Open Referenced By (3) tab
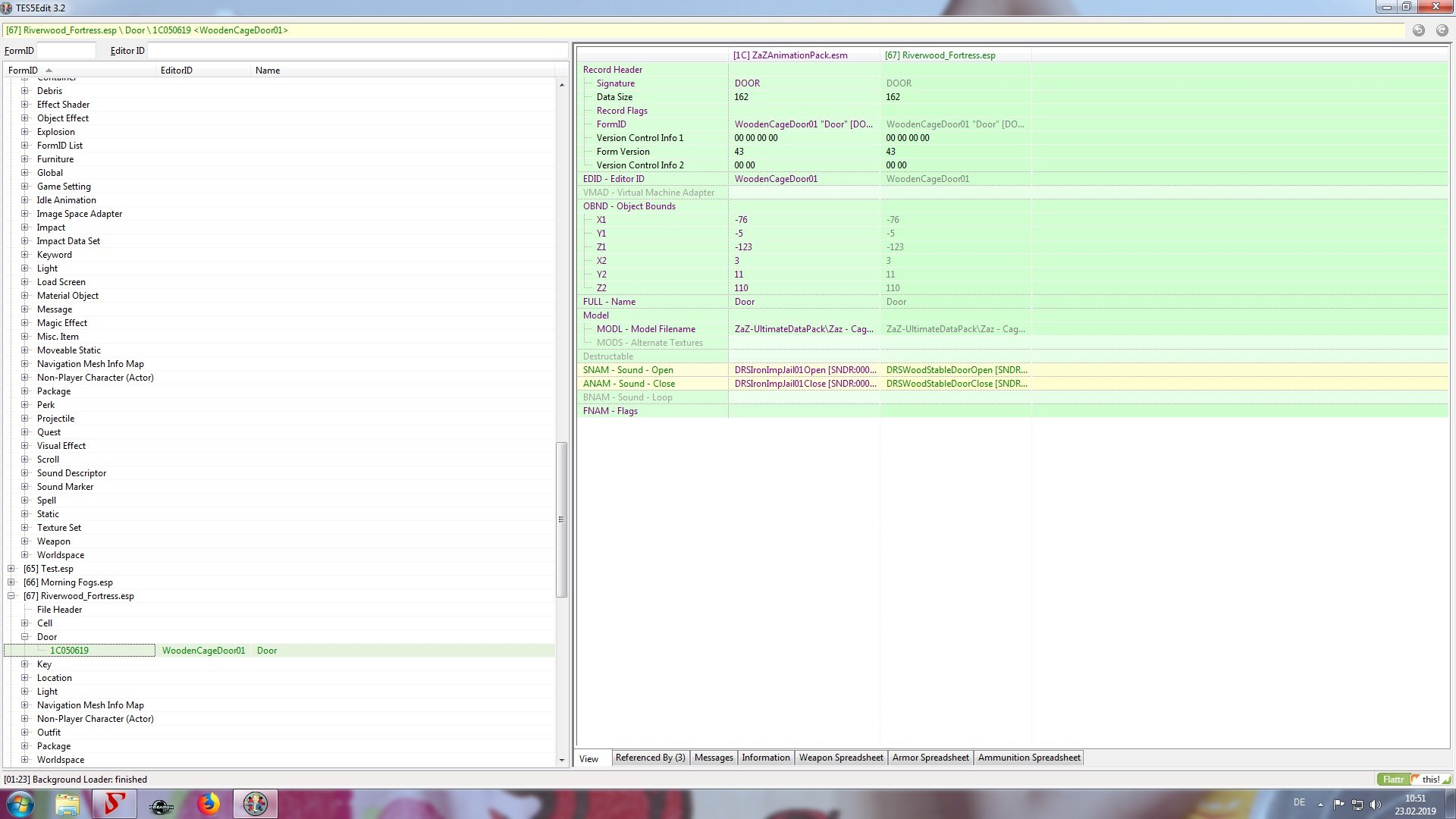The image size is (1456, 819). point(651,758)
